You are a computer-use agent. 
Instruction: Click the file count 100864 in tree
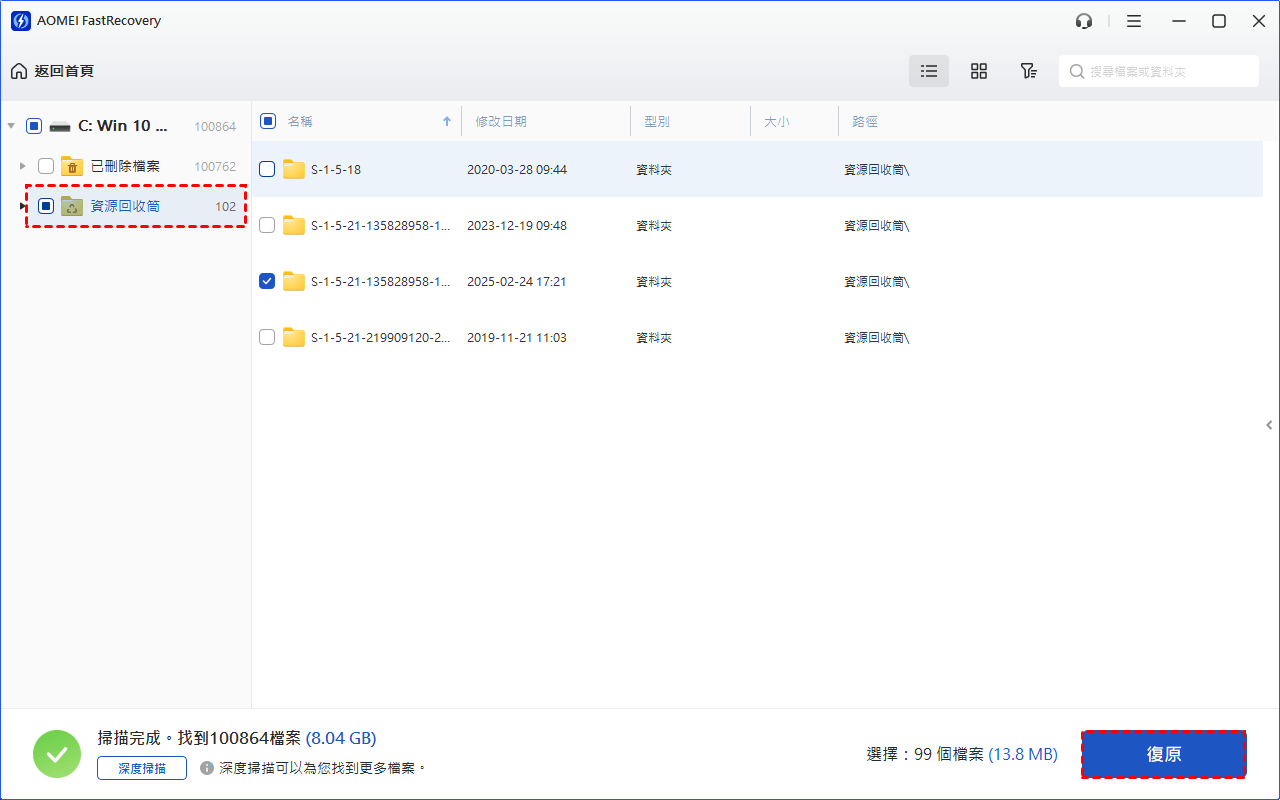click(x=215, y=127)
